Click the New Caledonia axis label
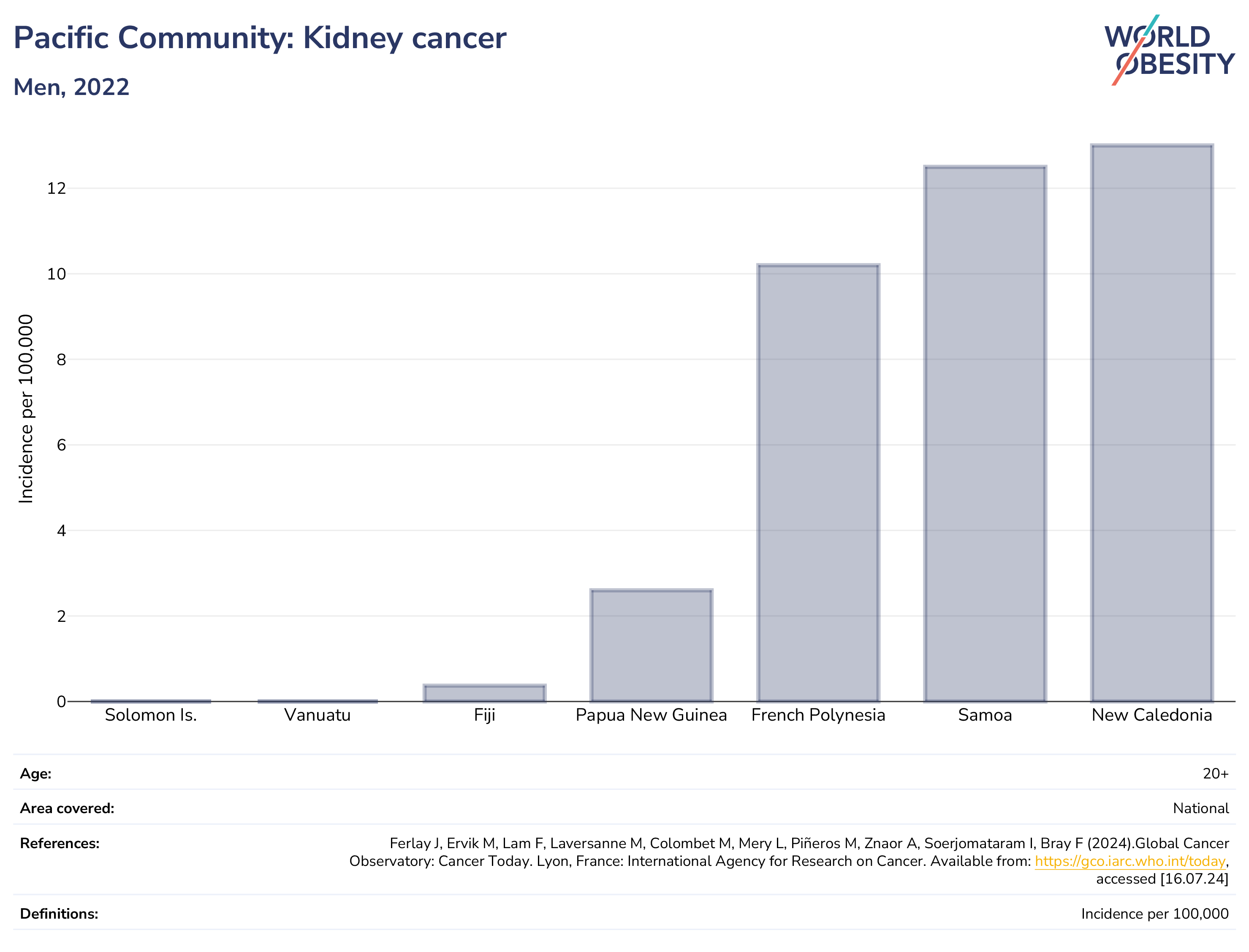Viewport: 1249px width, 952px height. click(1151, 715)
